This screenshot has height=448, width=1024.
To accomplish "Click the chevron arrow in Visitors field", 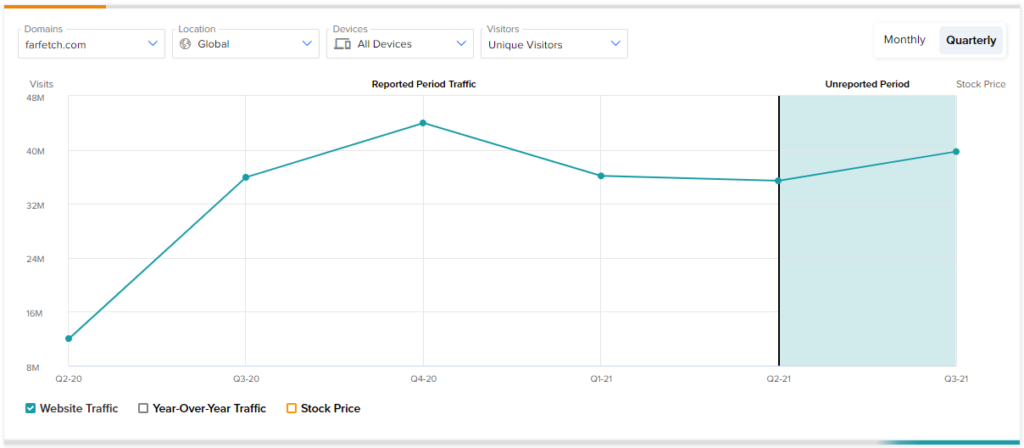I will [615, 44].
